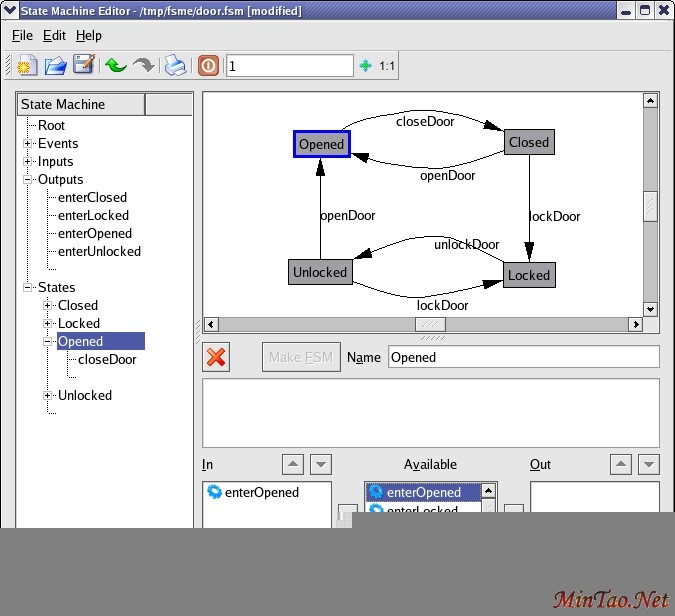Click the up arrow above the Out list
The image size is (675, 616).
coord(621,464)
